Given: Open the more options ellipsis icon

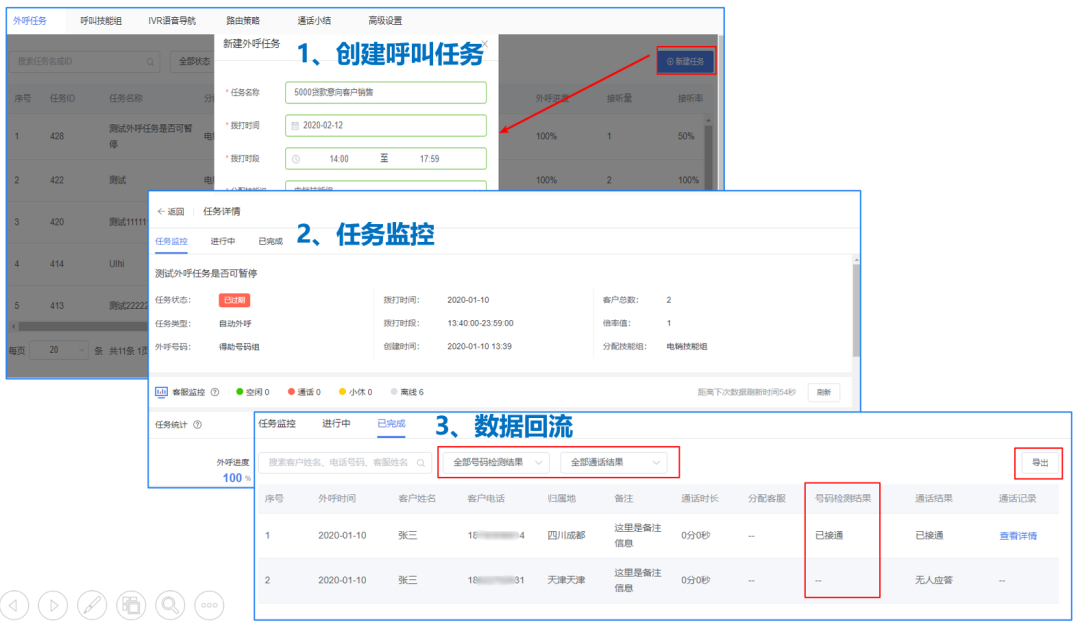Looking at the screenshot, I should pyautogui.click(x=209, y=605).
